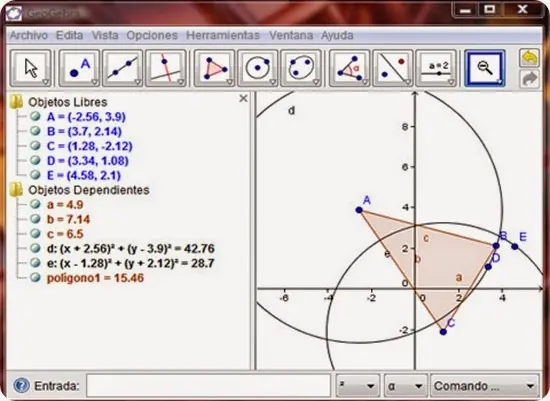The height and width of the screenshot is (401, 550).
Task: Click the Undo arrow icon
Action: (x=529, y=59)
